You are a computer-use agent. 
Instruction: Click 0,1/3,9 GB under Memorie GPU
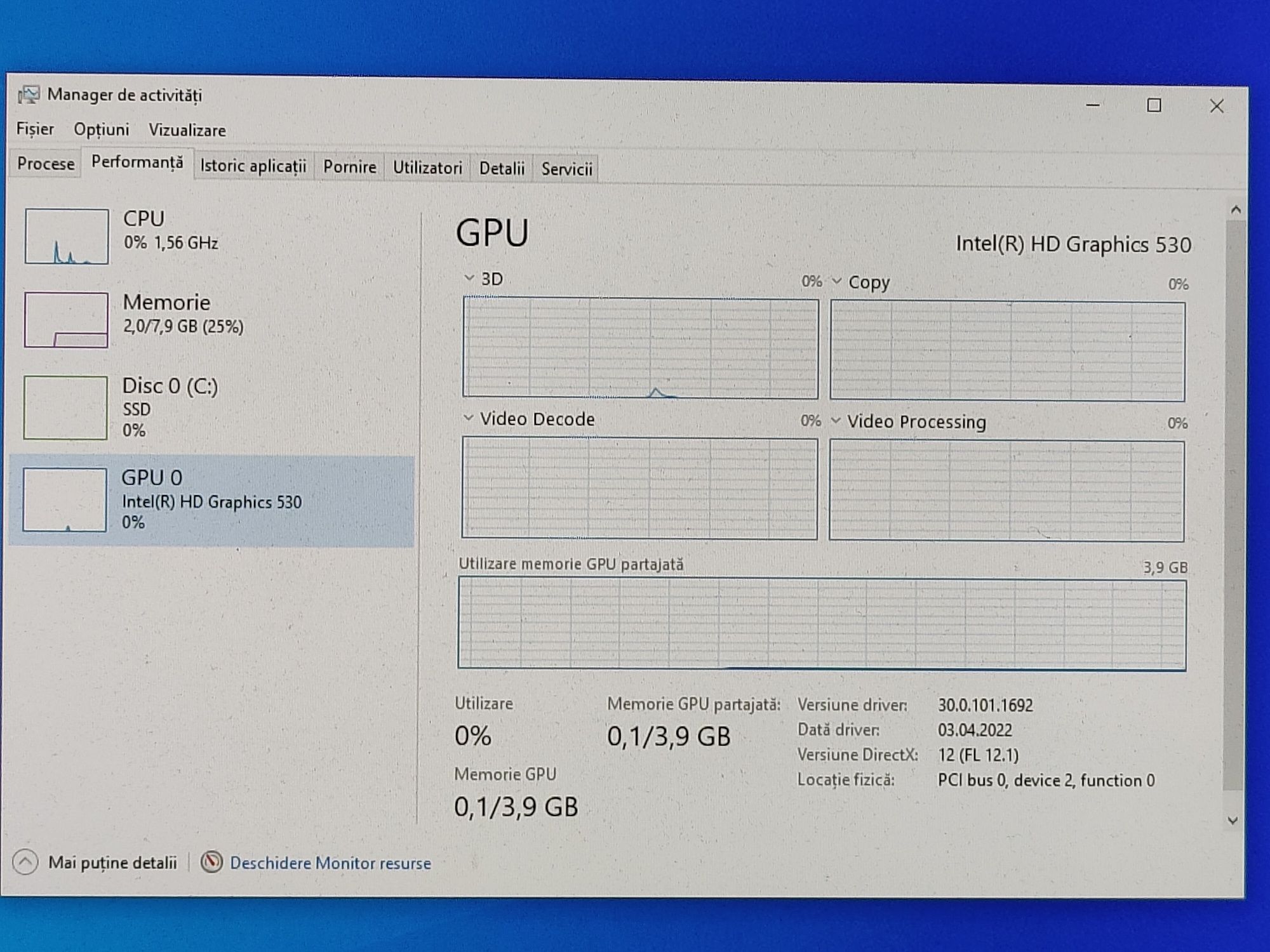coord(516,807)
